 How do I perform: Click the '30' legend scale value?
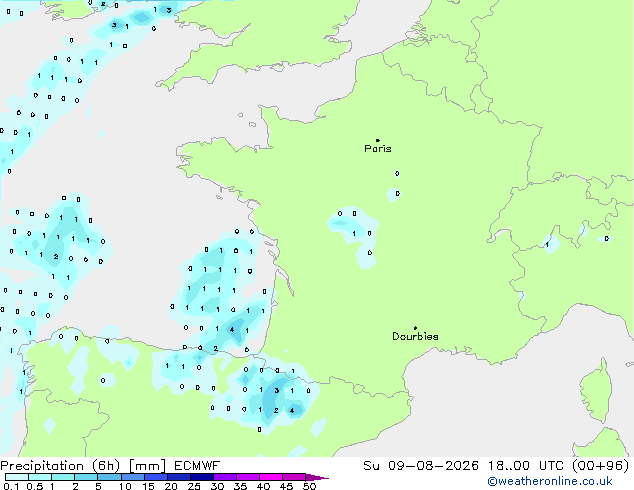click(x=217, y=486)
